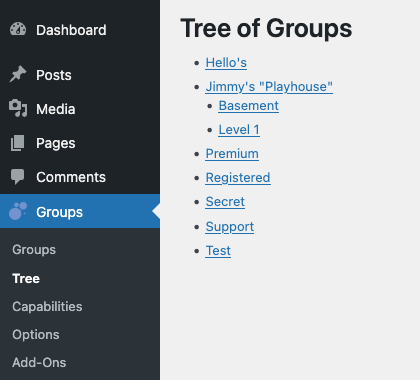The height and width of the screenshot is (380, 420).
Task: Open the Hello's group link
Action: tap(226, 63)
